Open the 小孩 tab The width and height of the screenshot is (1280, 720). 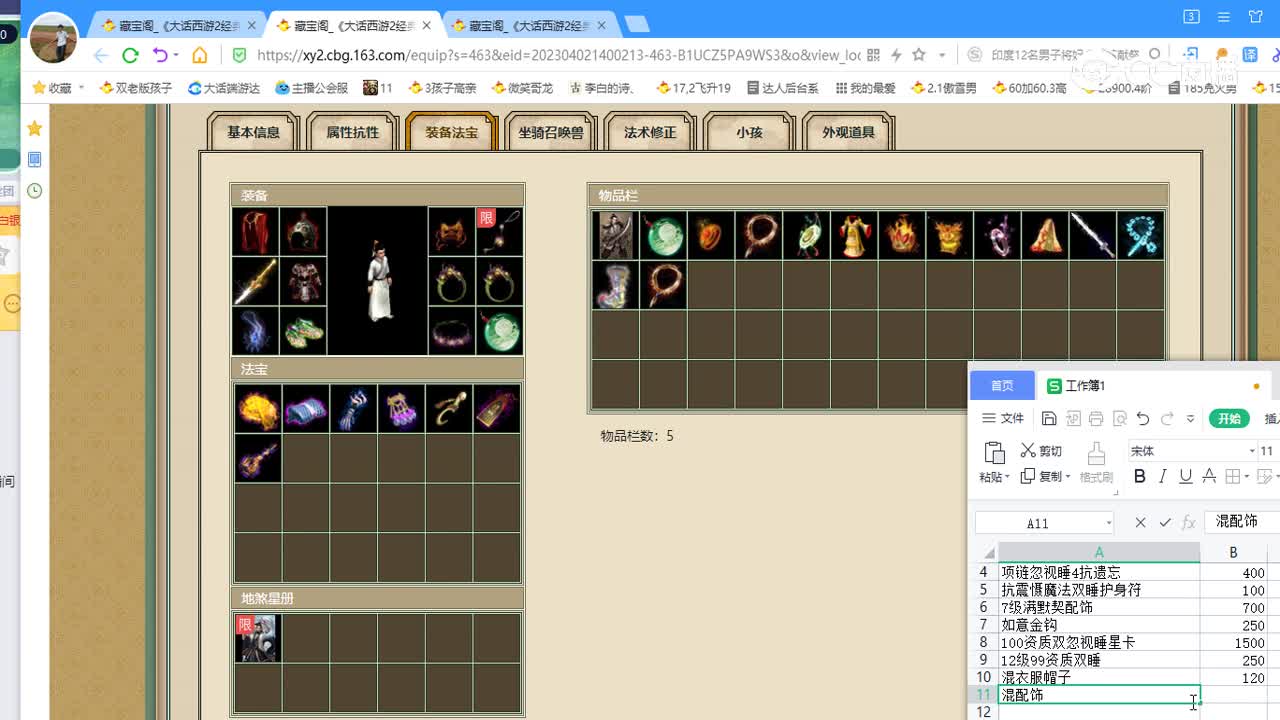pos(749,132)
